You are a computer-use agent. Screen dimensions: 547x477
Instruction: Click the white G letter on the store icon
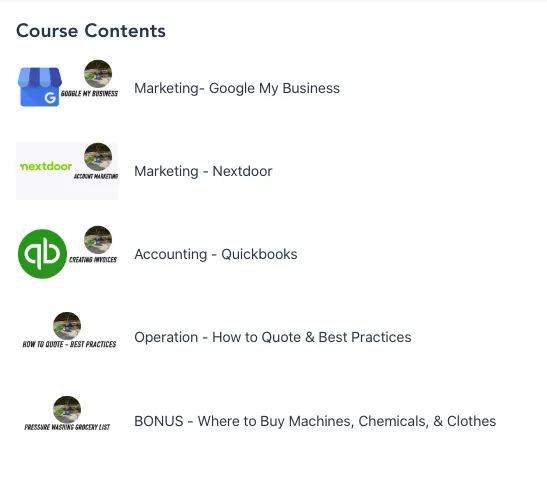click(50, 98)
